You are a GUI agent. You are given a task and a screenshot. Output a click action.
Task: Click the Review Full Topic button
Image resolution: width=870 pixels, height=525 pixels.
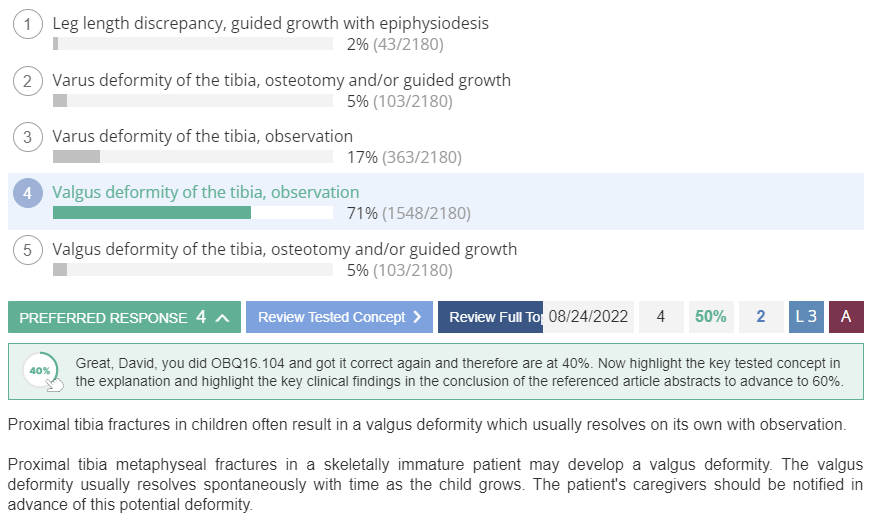490,317
